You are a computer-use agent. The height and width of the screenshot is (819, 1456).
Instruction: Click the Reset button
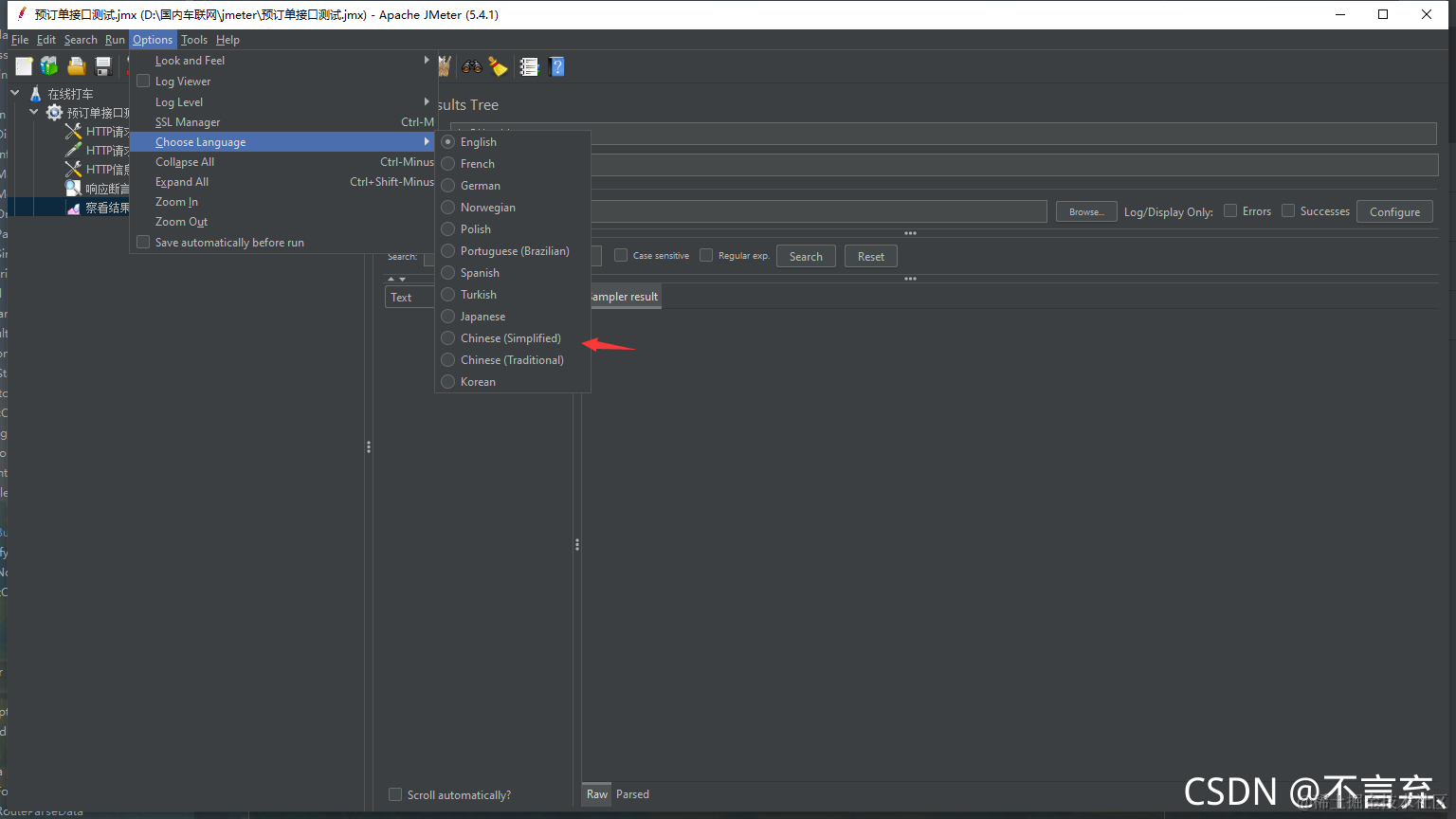pyautogui.click(x=870, y=256)
